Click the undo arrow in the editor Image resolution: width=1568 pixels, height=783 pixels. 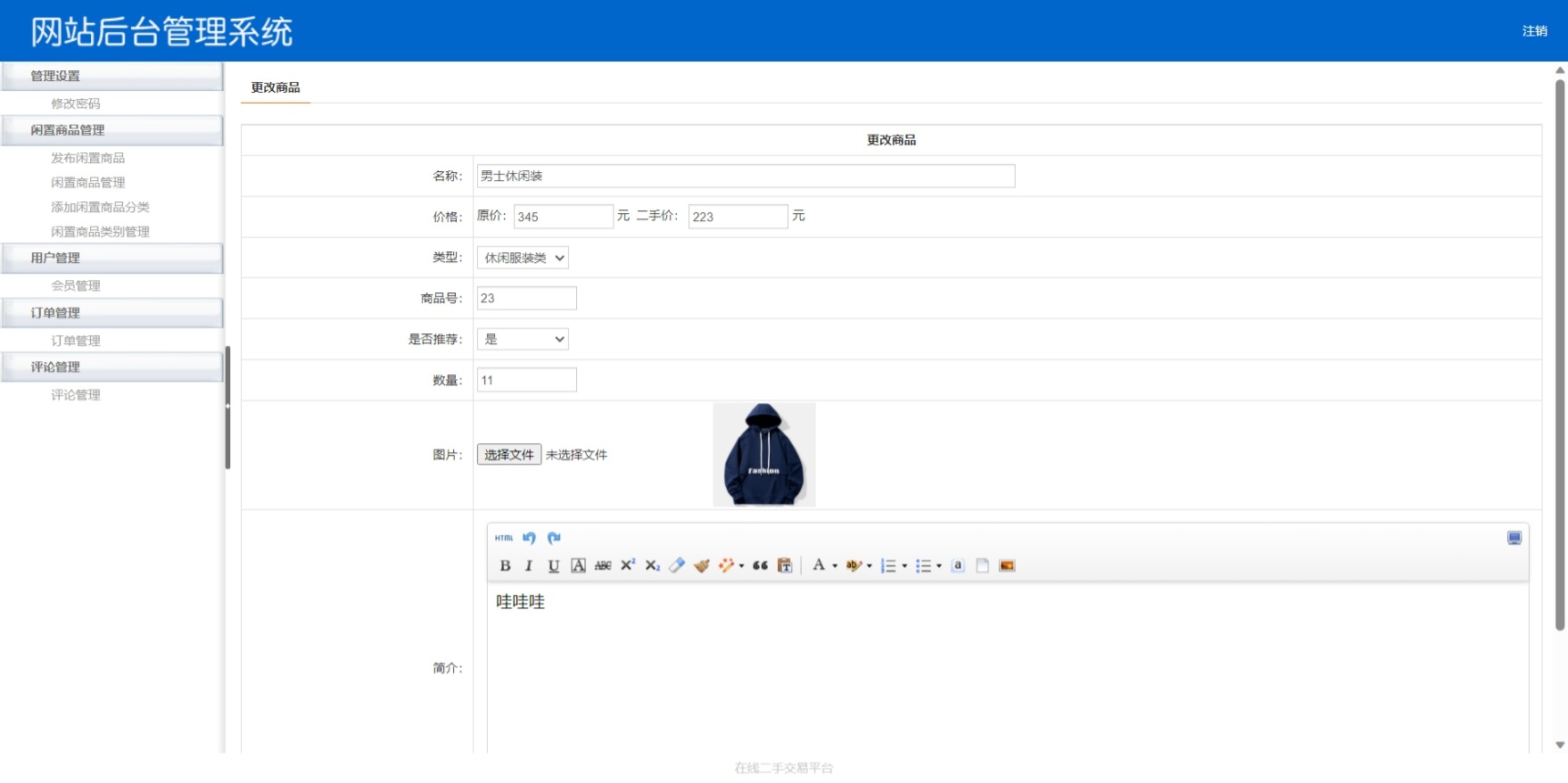(529, 538)
